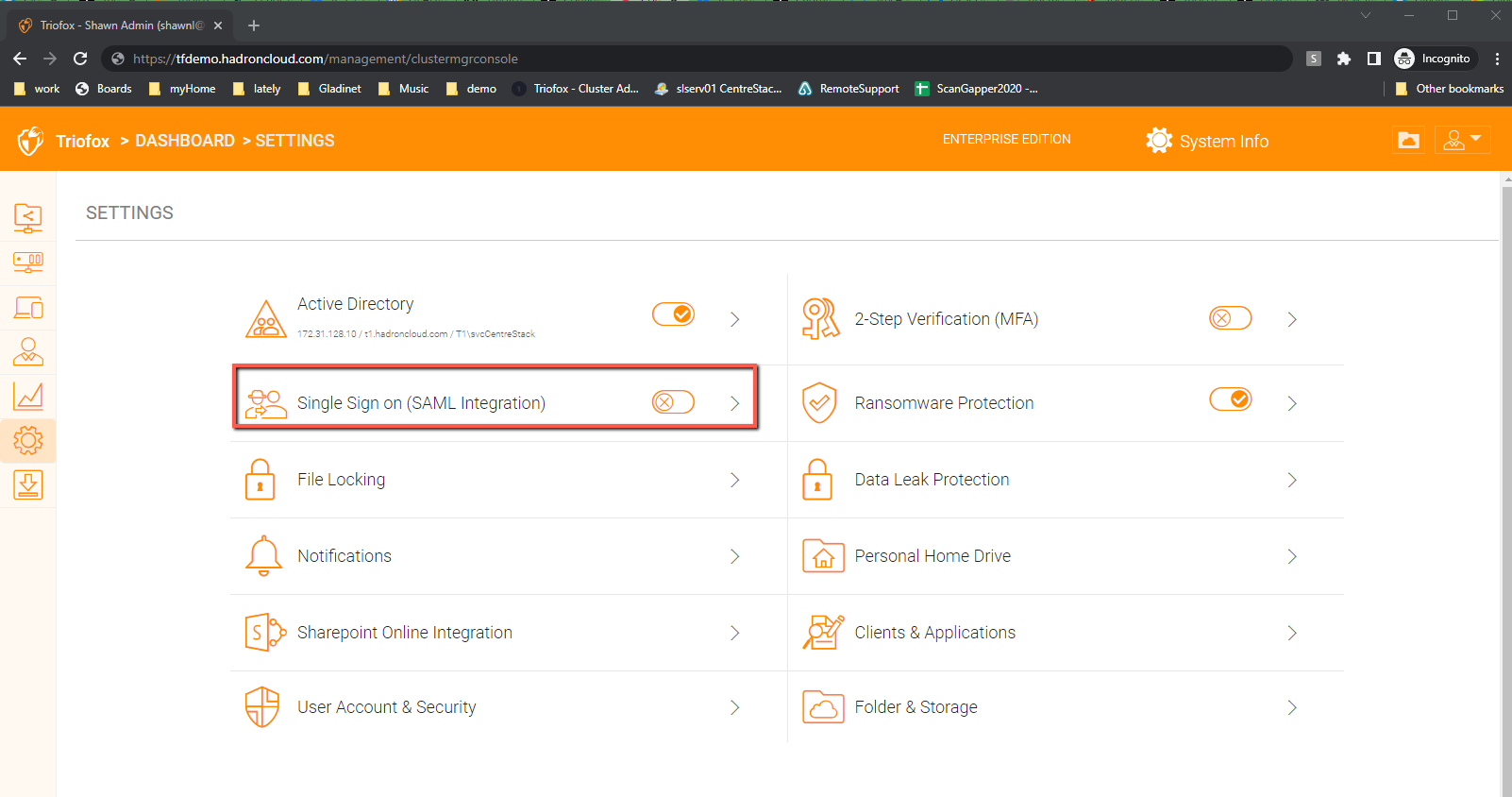Expand the Active Directory row chevron
Viewport: 1512px width, 797px height.
tap(735, 319)
